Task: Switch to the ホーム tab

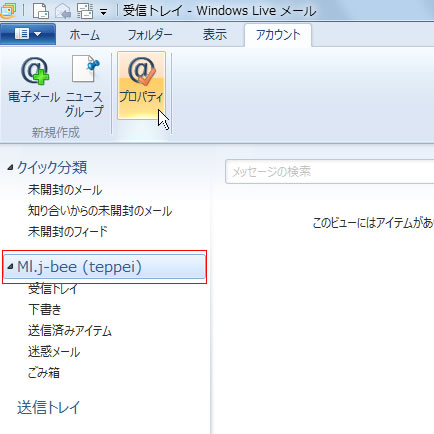Action: tap(84, 35)
